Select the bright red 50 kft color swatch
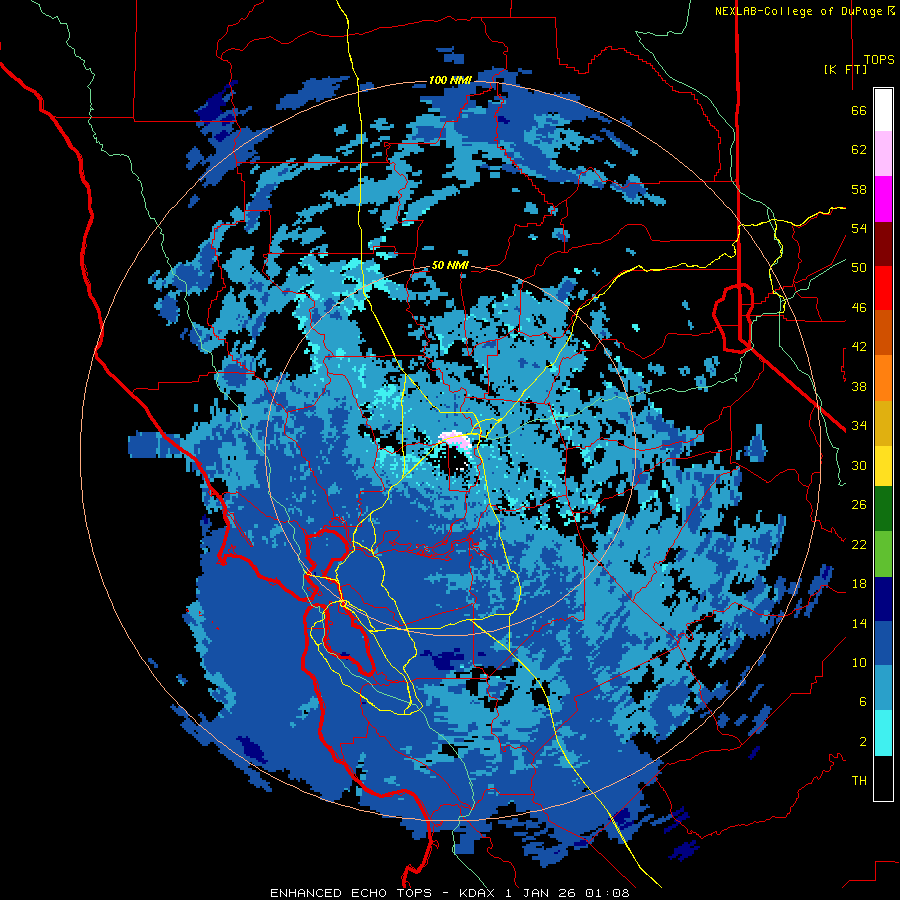900x900 pixels. coord(883,288)
